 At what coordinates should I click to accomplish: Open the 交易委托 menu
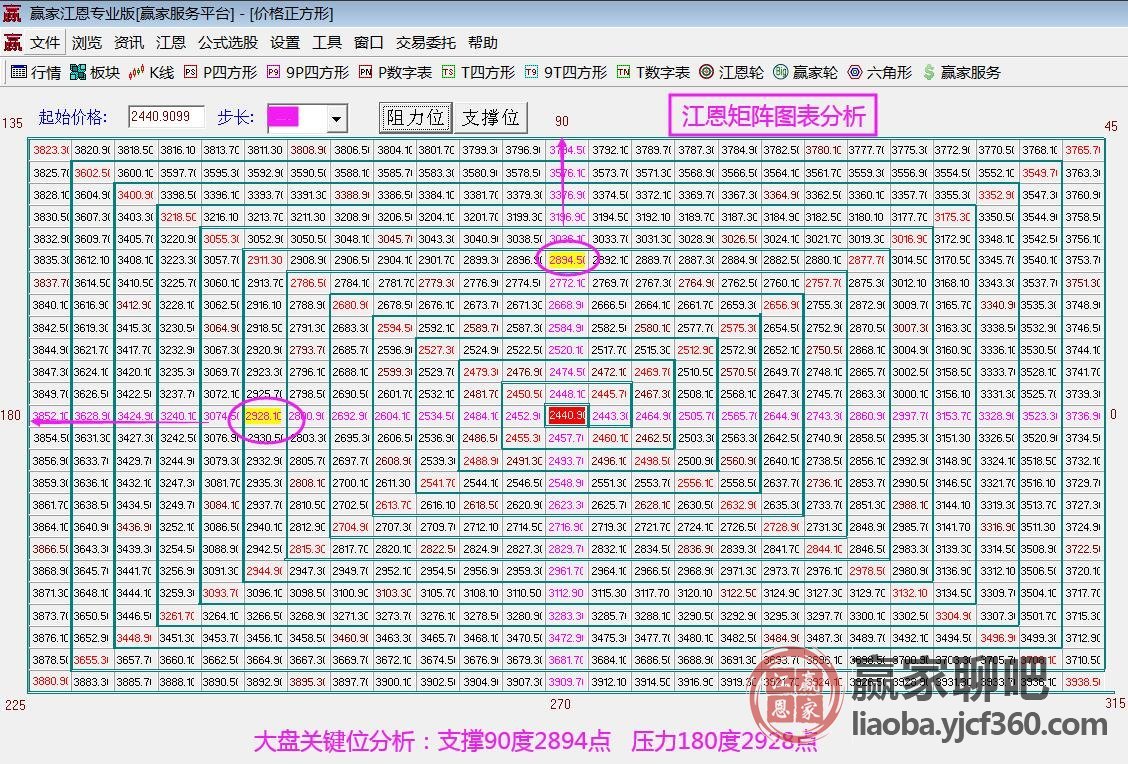point(426,42)
